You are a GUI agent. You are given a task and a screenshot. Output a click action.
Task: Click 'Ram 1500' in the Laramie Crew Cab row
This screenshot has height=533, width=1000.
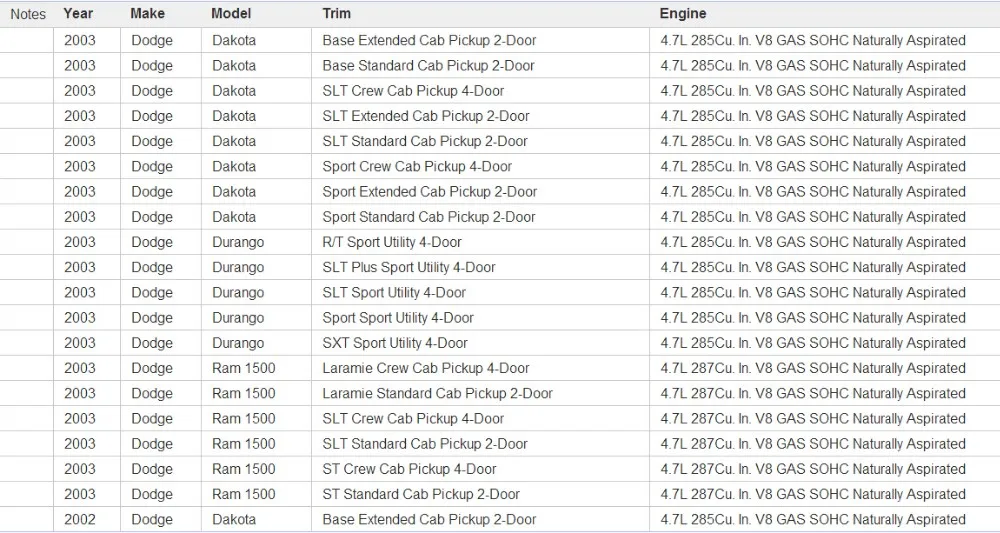tap(244, 369)
